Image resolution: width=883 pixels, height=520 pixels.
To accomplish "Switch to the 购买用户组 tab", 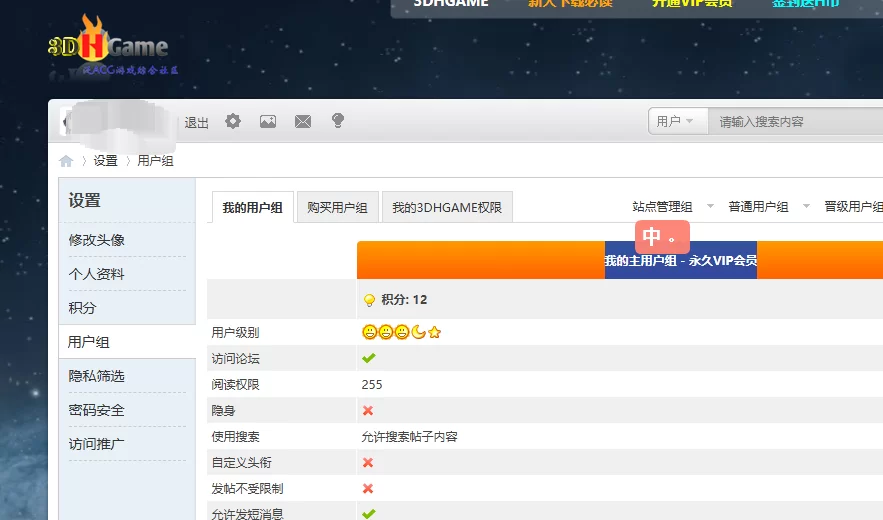I will [x=337, y=207].
